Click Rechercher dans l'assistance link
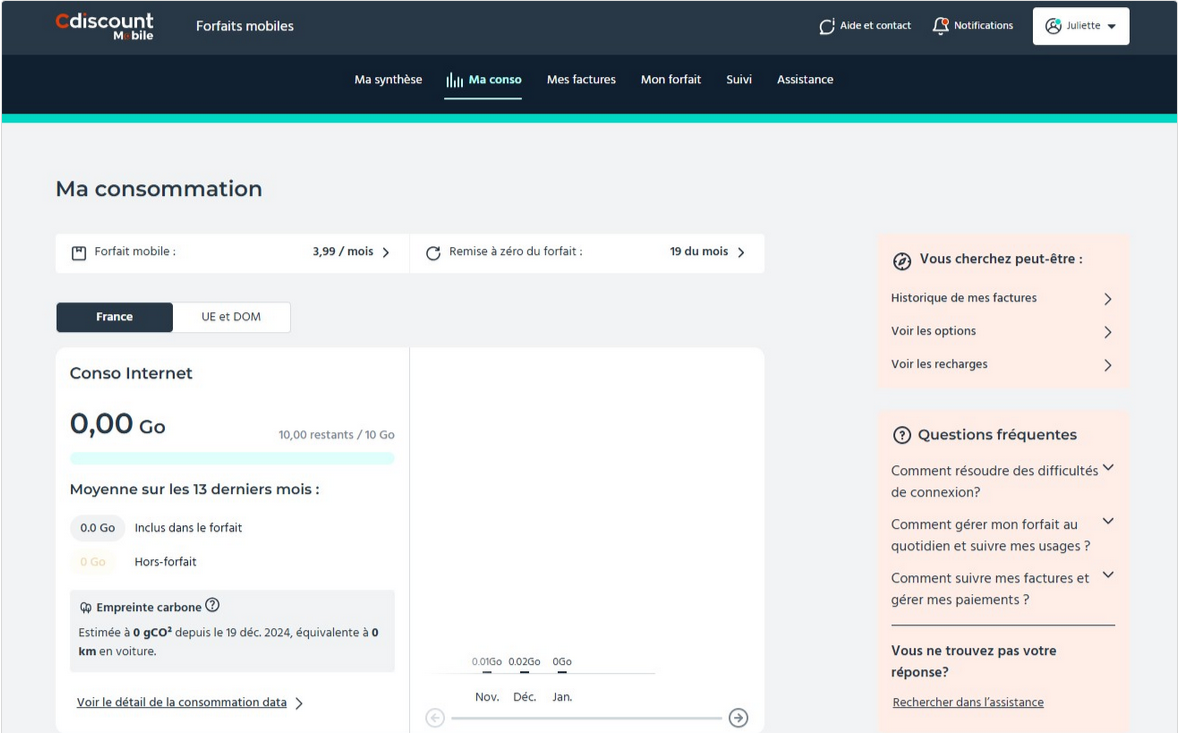This screenshot has width=1178, height=733. click(x=967, y=703)
